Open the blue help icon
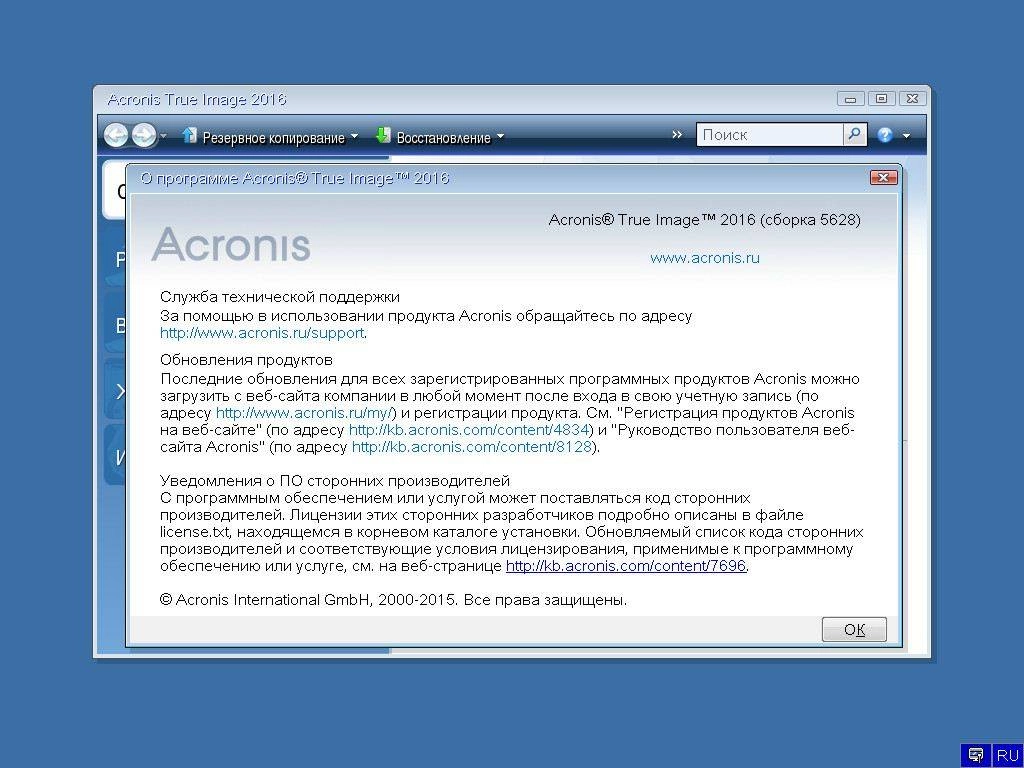The height and width of the screenshot is (768, 1024). pyautogui.click(x=885, y=135)
